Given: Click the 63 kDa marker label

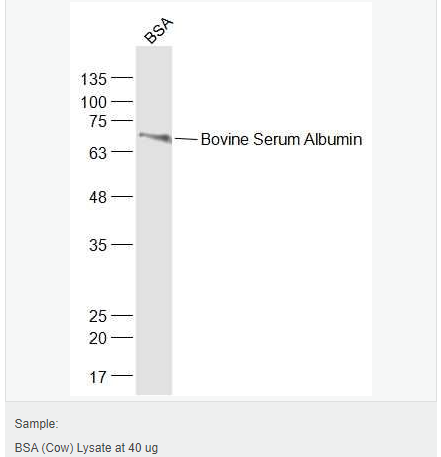Looking at the screenshot, I should tap(98, 153).
